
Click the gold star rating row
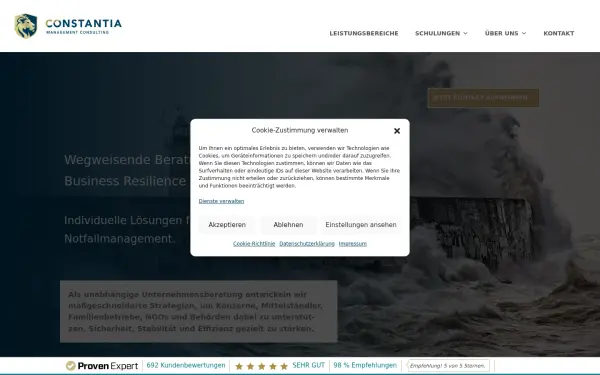(261, 366)
